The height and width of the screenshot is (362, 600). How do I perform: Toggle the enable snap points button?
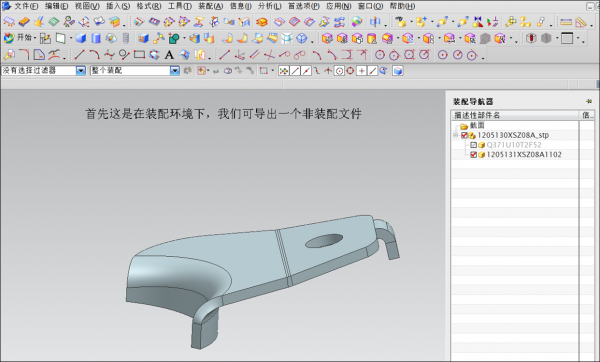tap(284, 71)
